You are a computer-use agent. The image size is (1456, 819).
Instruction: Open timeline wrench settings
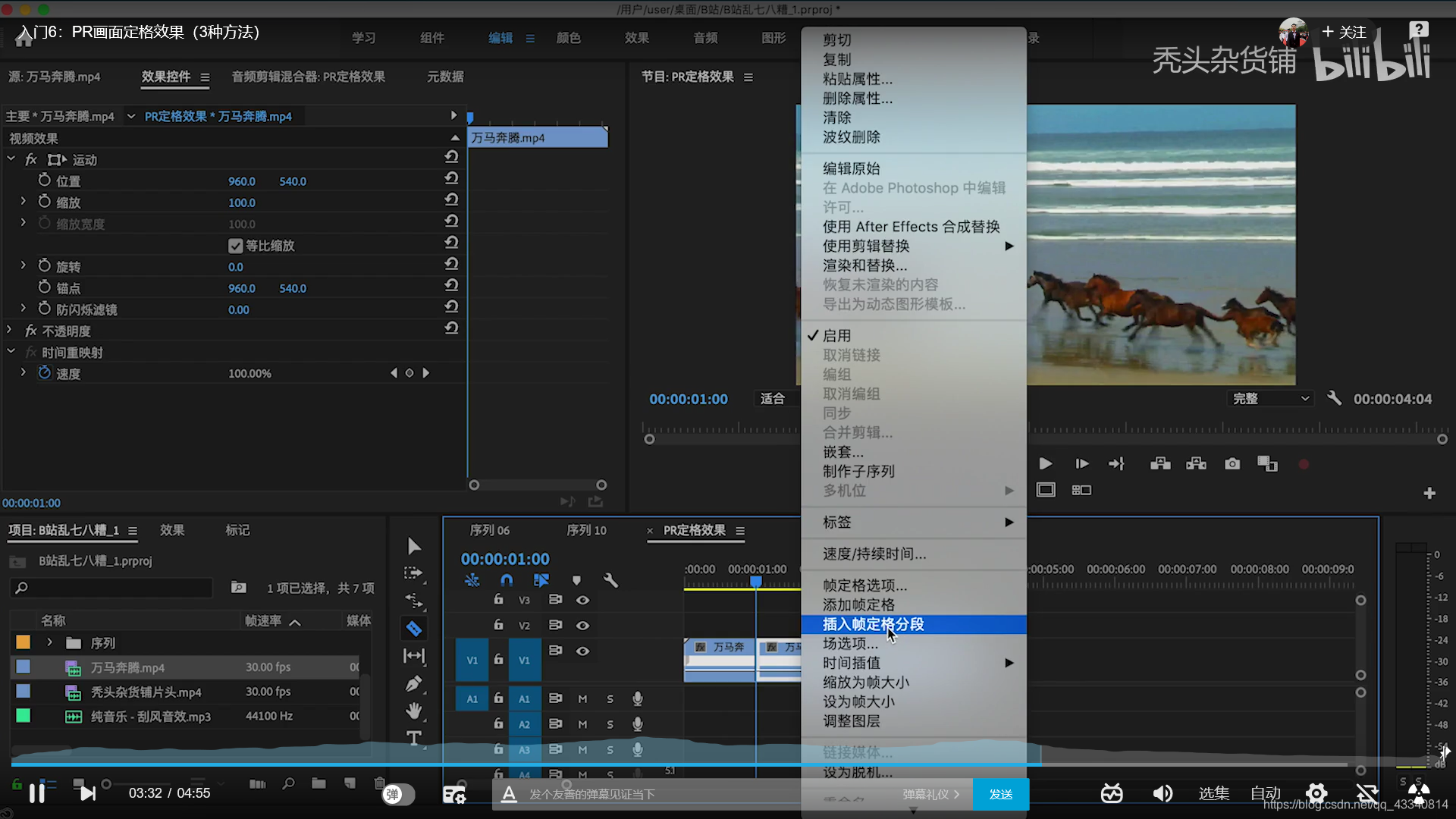pyautogui.click(x=610, y=581)
